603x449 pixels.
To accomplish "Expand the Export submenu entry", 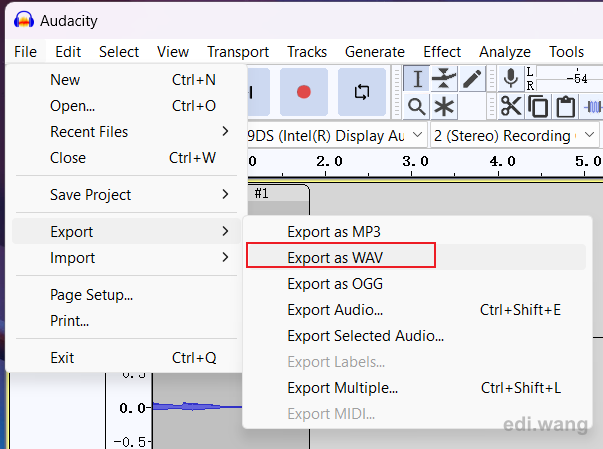I will tap(126, 231).
